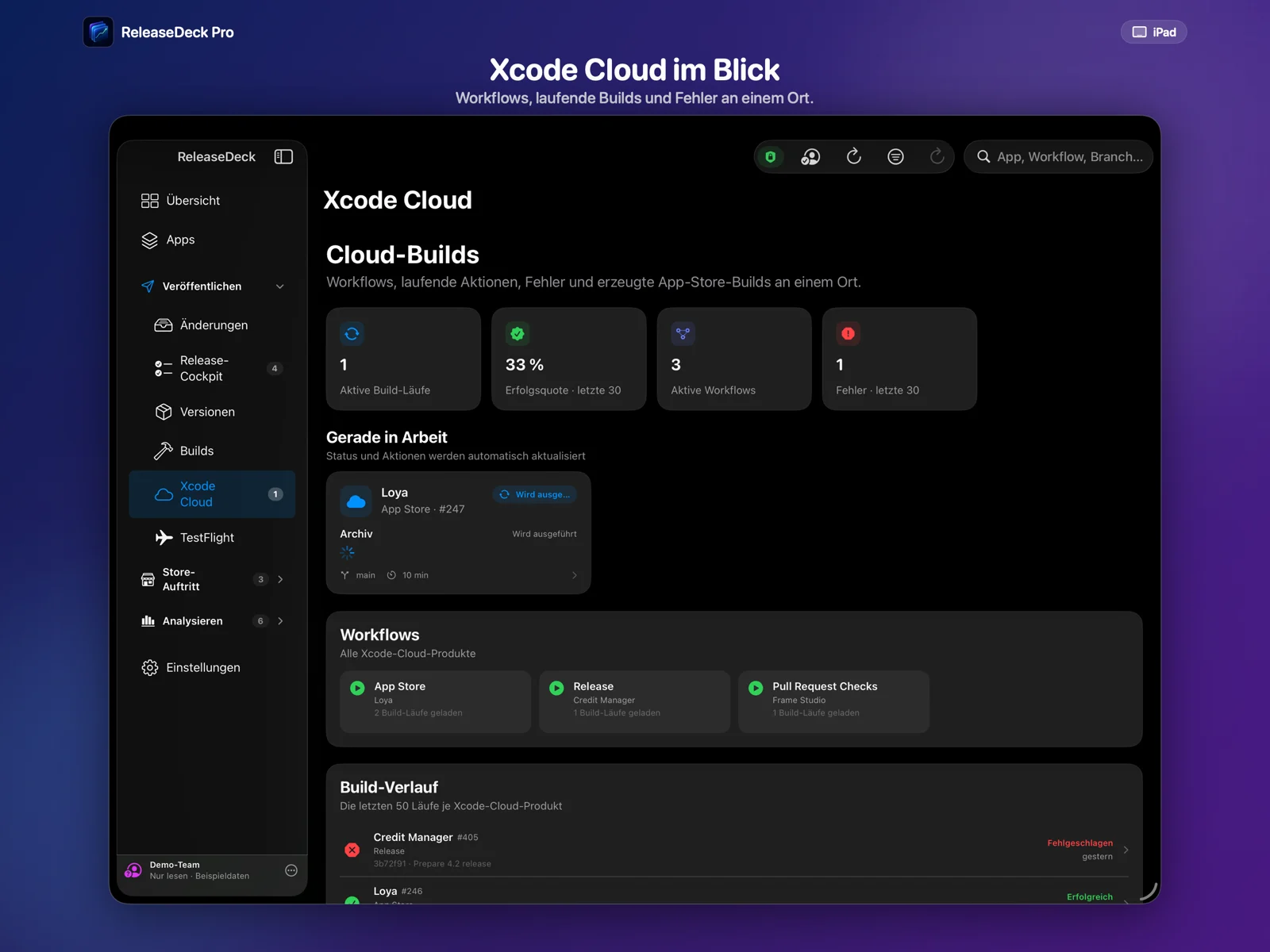Select the Release workflow card
The width and height of the screenshot is (1270, 952).
pos(634,701)
